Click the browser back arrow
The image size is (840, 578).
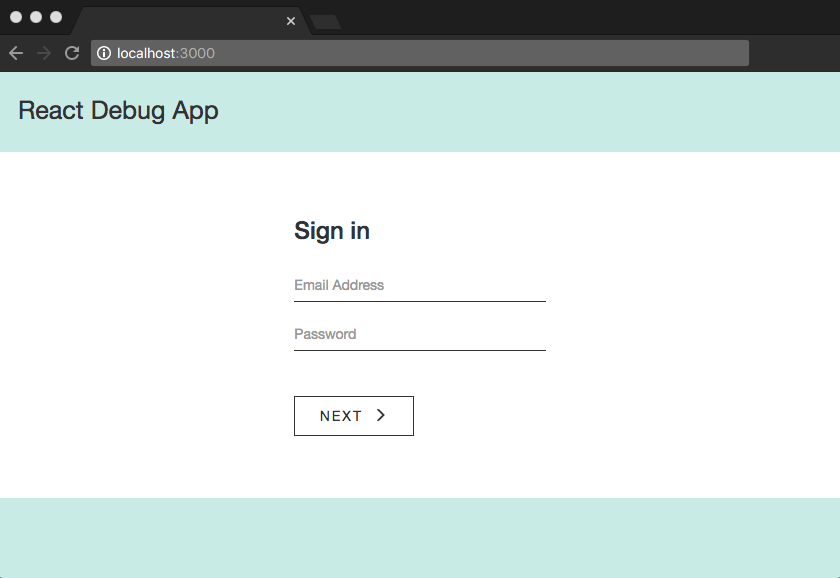(x=16, y=53)
